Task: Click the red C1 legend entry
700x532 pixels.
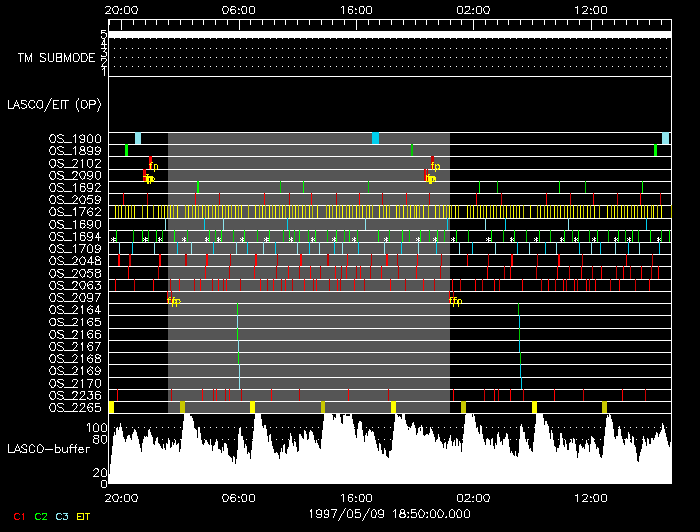Action: (x=18, y=516)
